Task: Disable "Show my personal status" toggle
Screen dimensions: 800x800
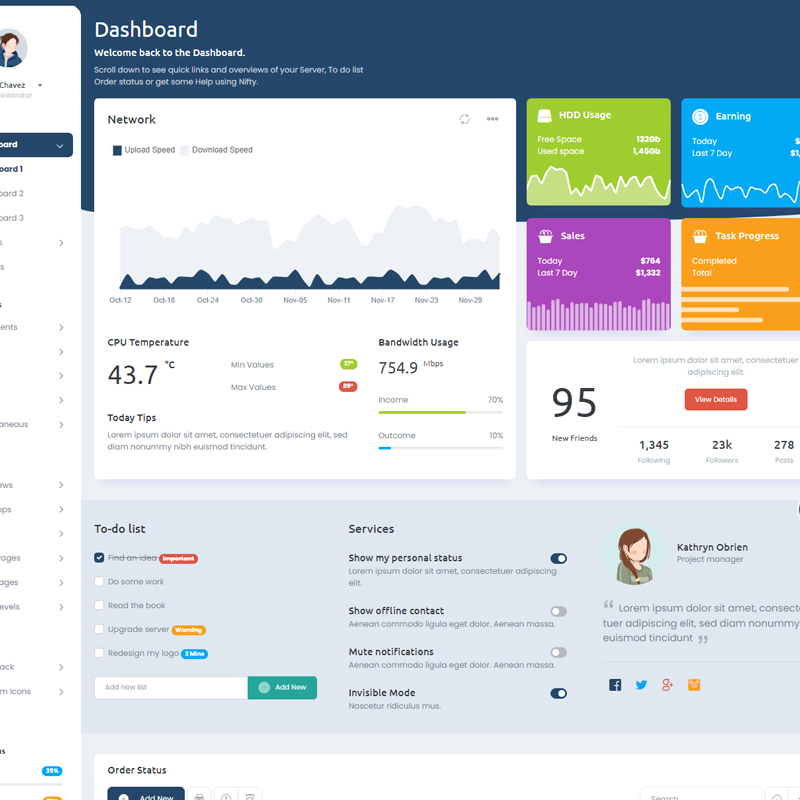Action: click(x=558, y=559)
